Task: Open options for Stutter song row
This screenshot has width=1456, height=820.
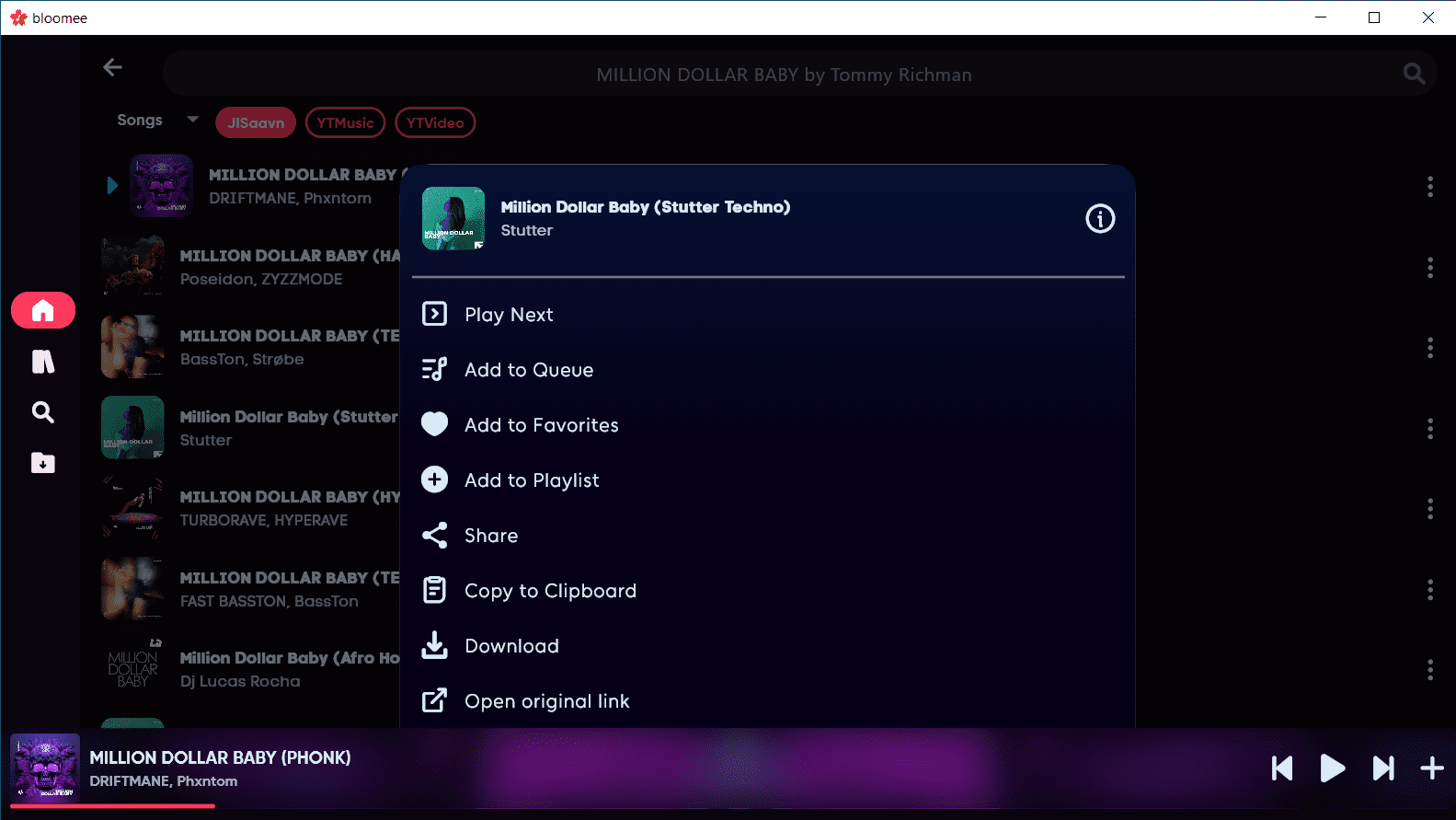Action: pos(1430,428)
